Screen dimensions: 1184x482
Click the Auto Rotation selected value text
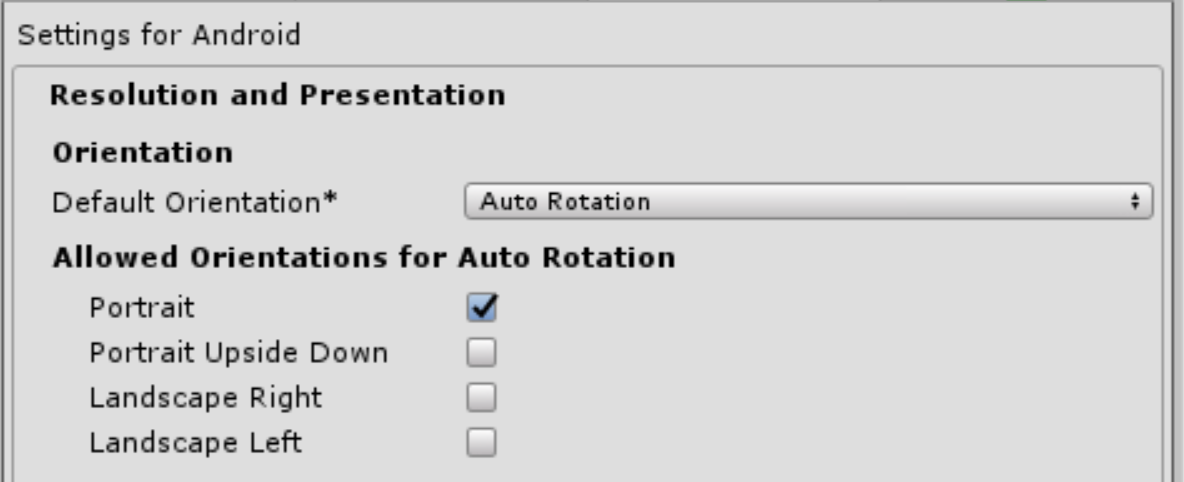(565, 202)
